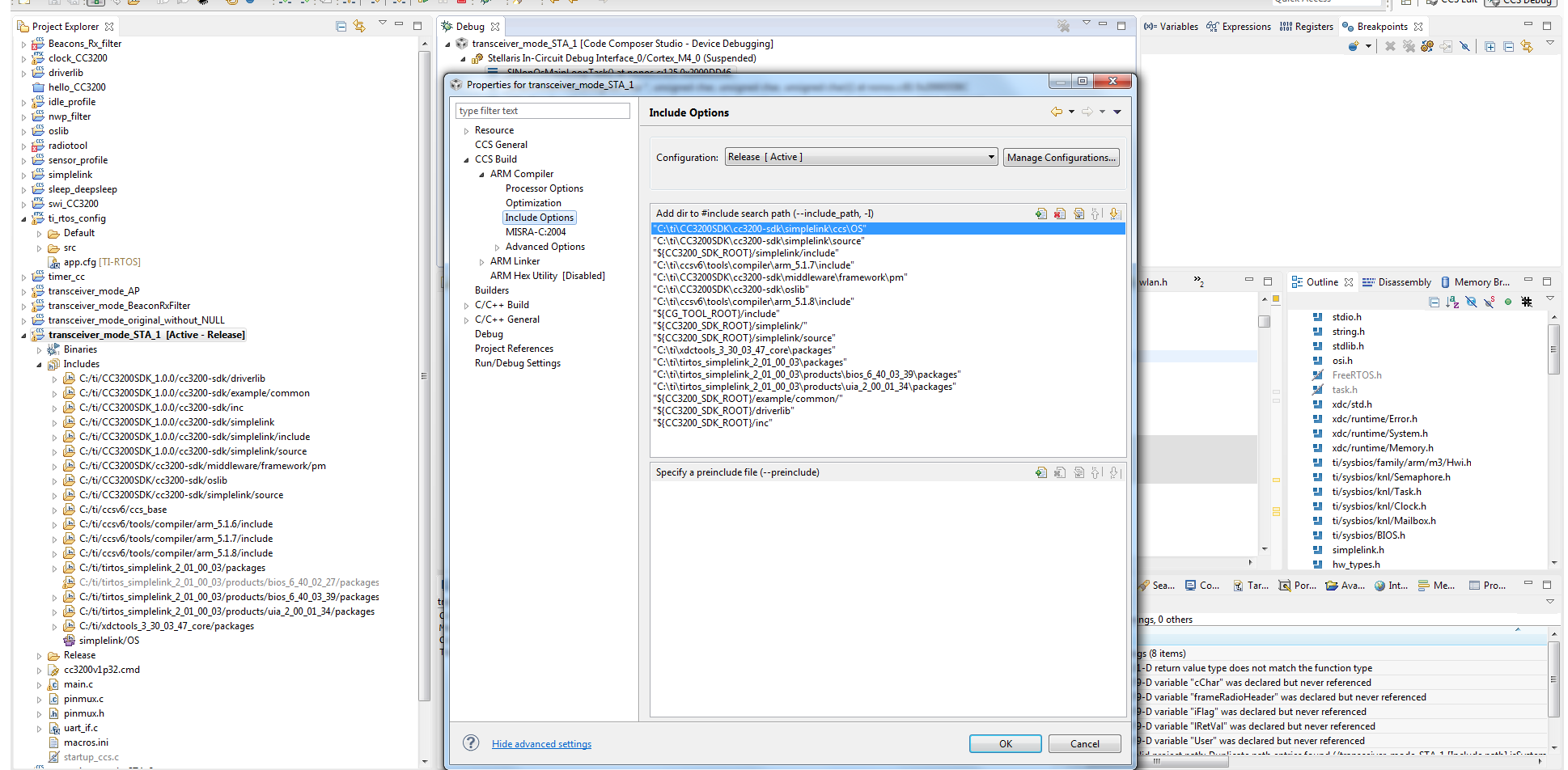Image resolution: width=1568 pixels, height=770 pixels.
Task: Hide fields in the Outline view
Action: 1471,302
